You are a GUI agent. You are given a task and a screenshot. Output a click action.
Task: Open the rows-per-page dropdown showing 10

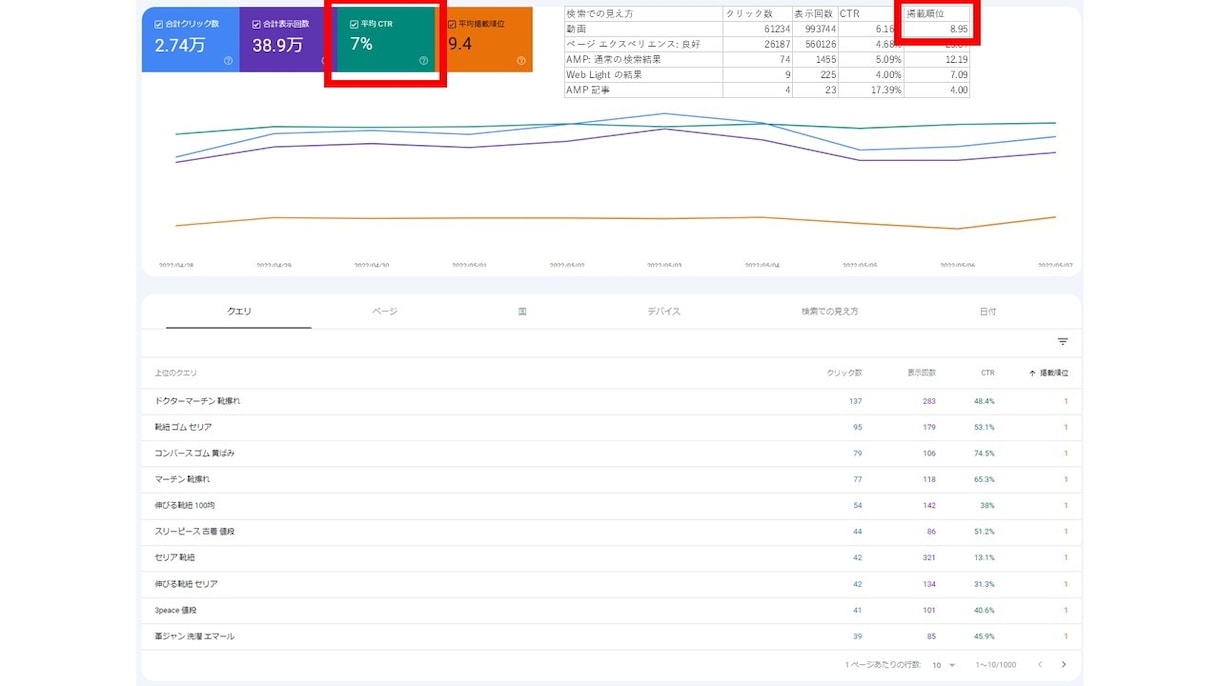pos(944,665)
